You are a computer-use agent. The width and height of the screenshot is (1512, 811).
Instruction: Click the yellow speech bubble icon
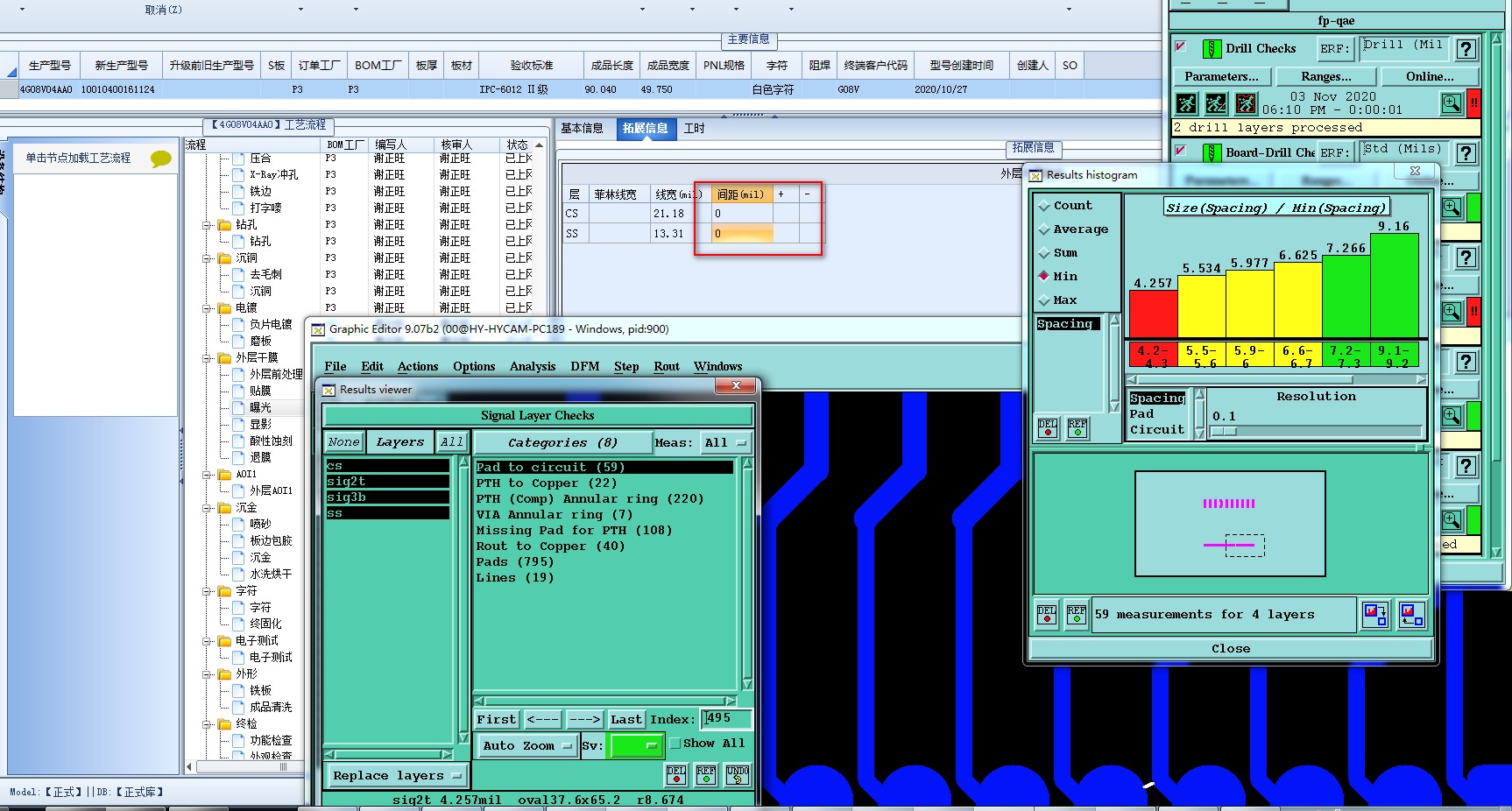click(161, 159)
